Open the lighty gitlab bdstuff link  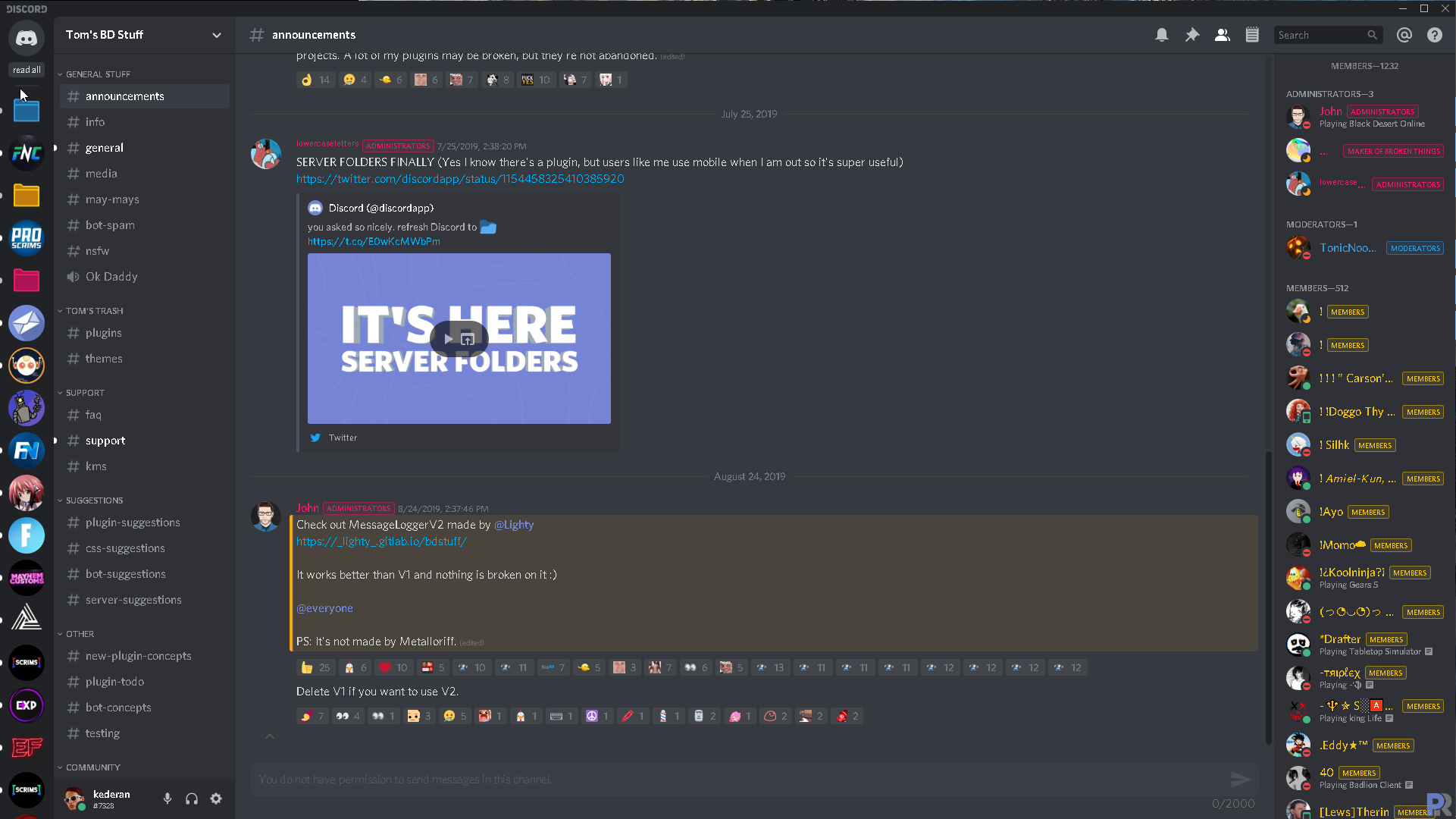coord(381,541)
